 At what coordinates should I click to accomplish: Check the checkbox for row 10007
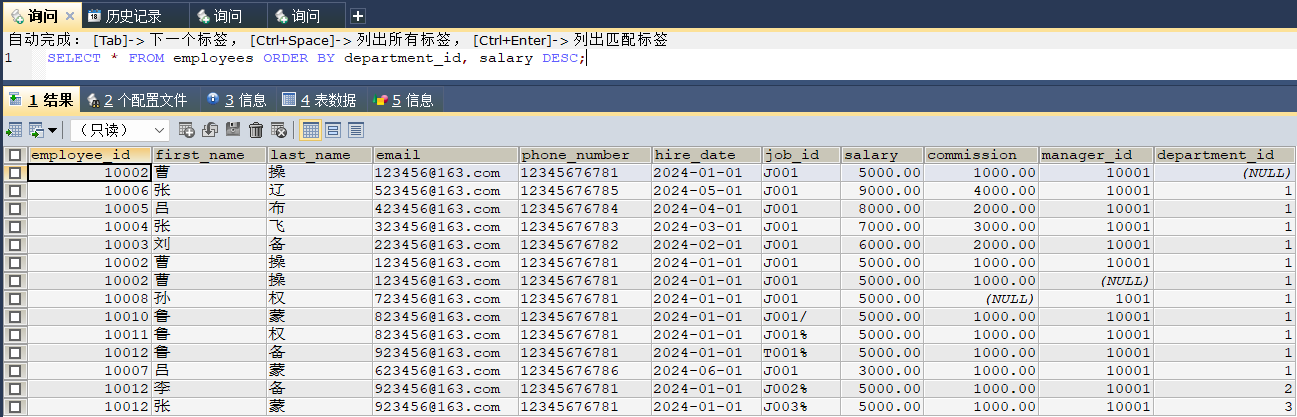click(14, 371)
